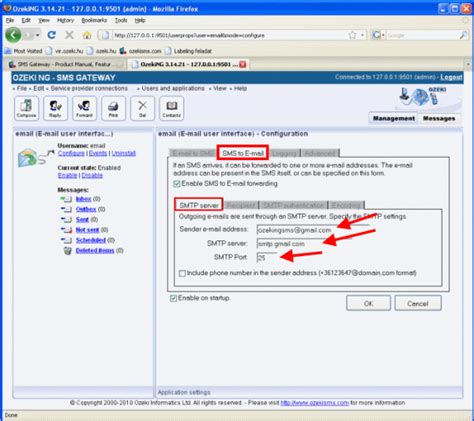Viewport: 474px width, 421px height.
Task: Click the Not sent folder icon
Action: pyautogui.click(x=66, y=230)
